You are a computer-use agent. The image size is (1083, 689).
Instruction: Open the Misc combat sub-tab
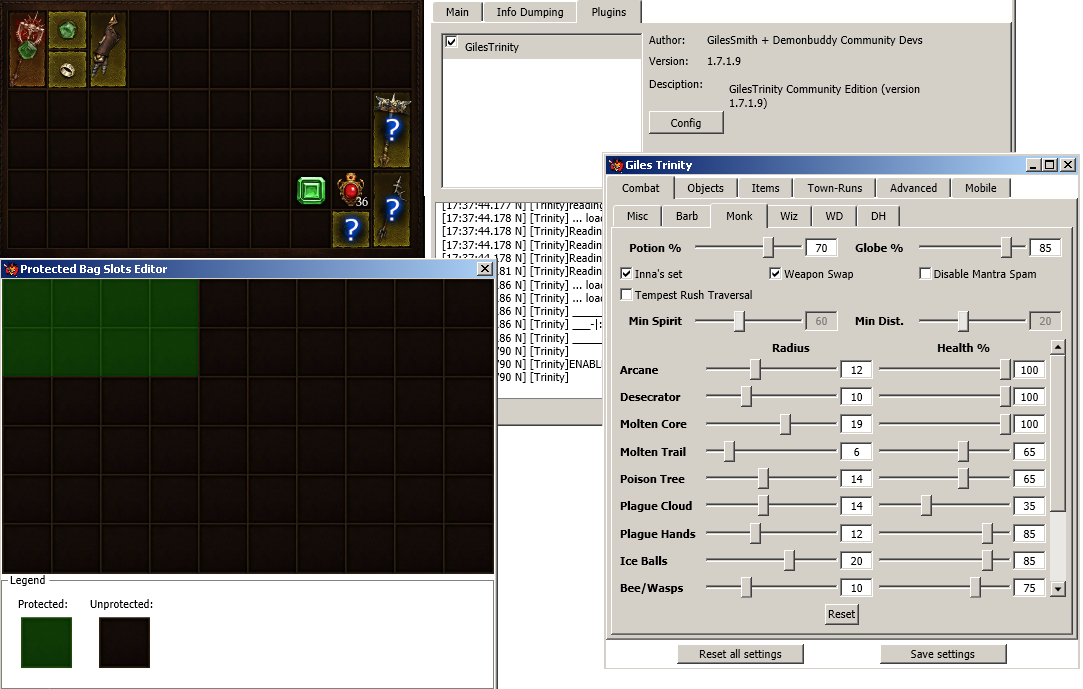637,216
